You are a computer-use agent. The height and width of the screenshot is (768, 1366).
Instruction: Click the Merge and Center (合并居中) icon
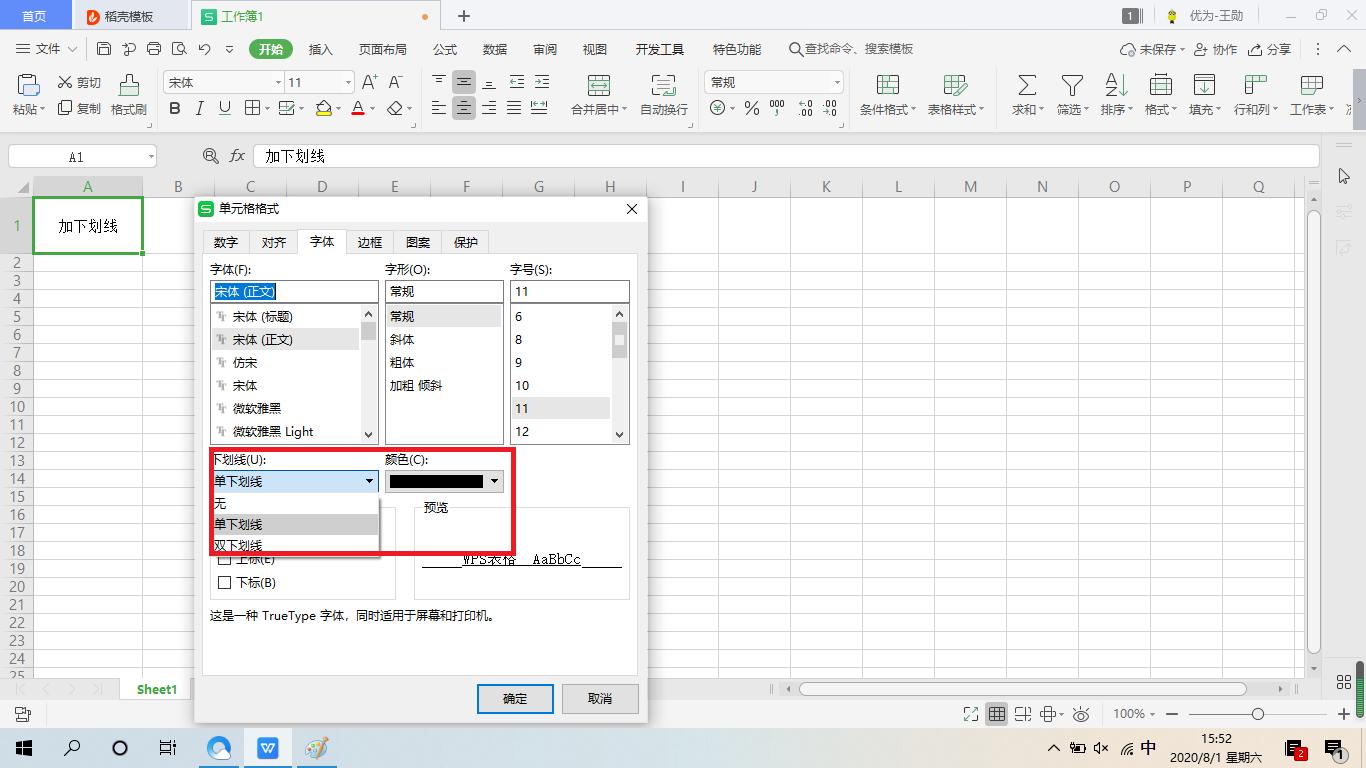point(598,86)
